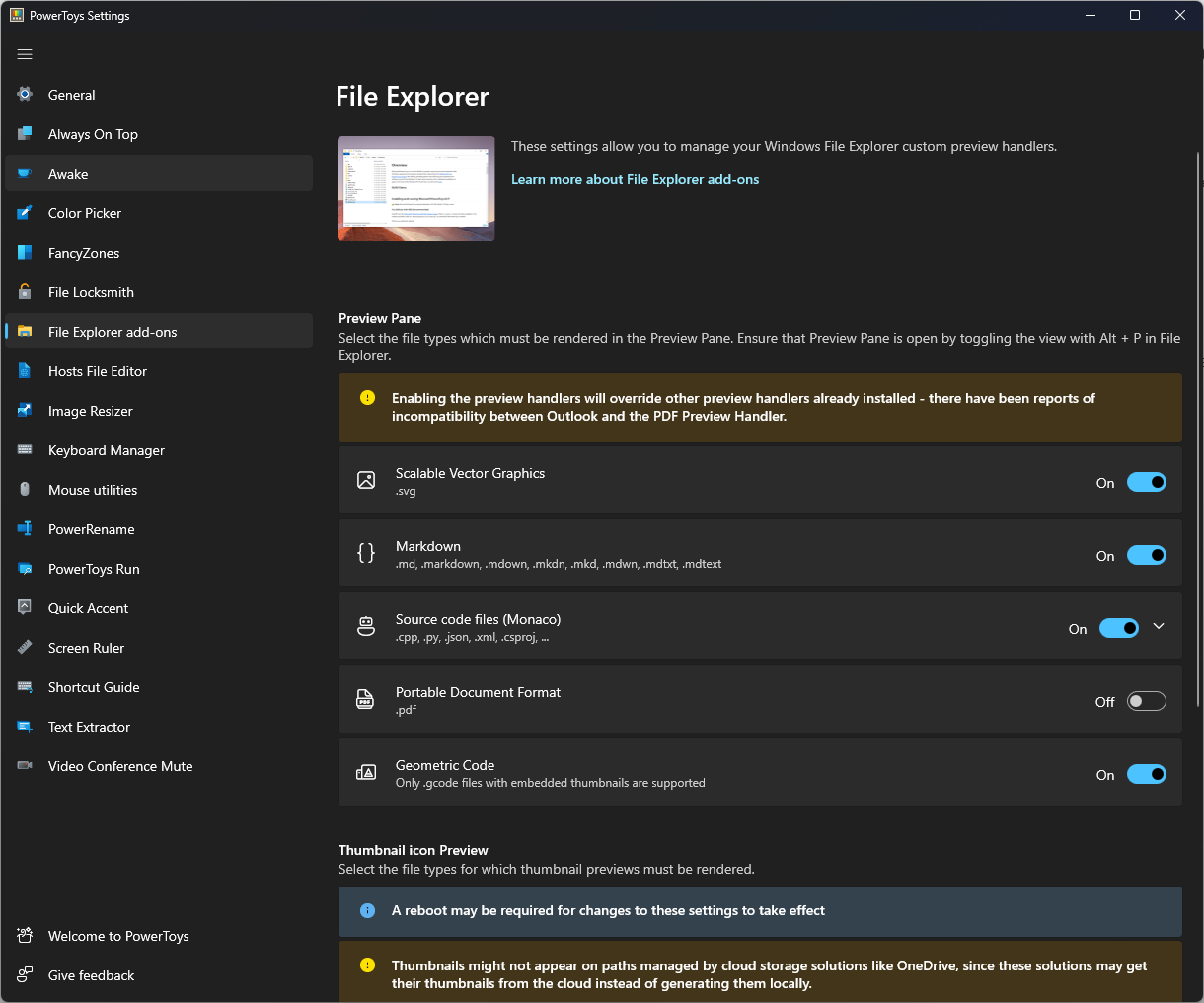1204x1003 pixels.
Task: Click the File Explorer preview thumbnail image
Action: tap(415, 189)
